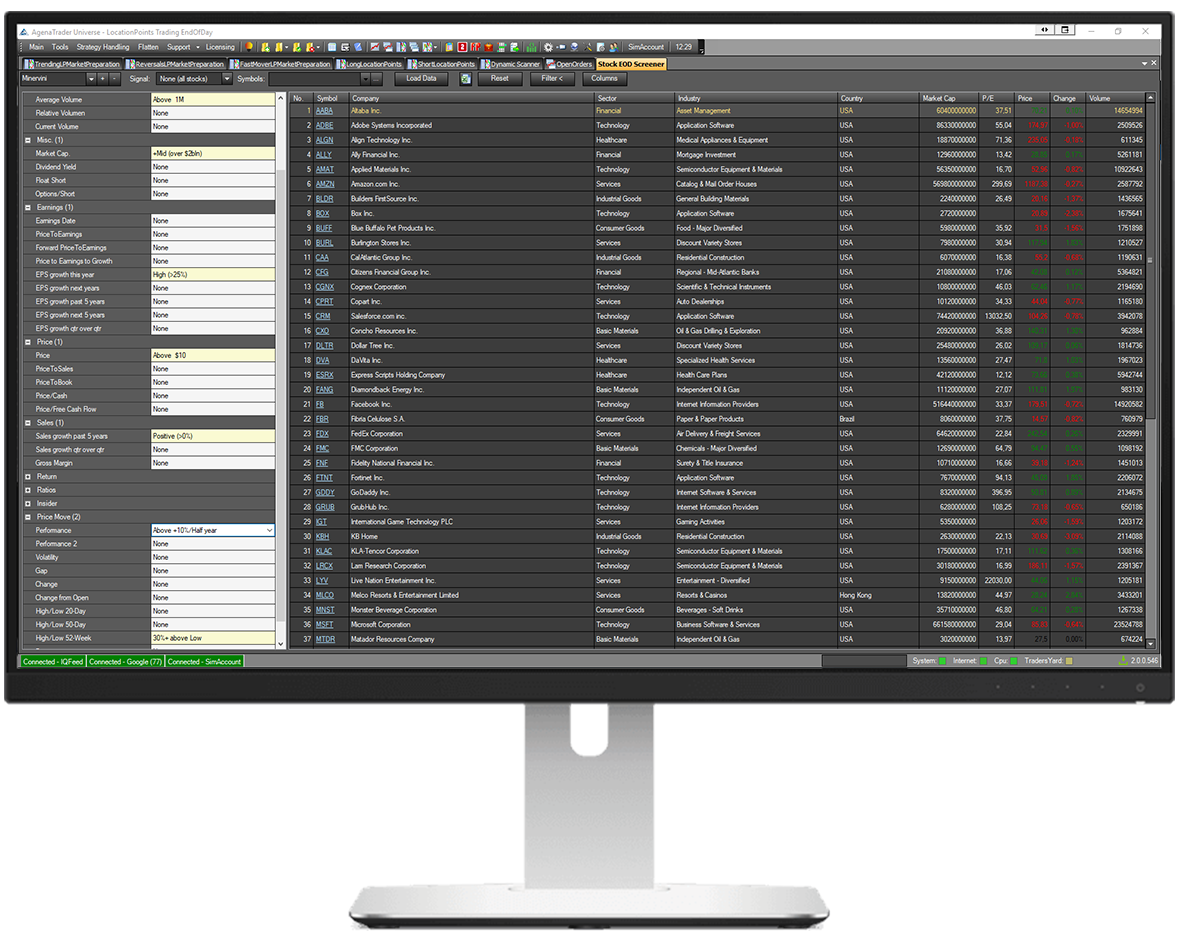
Task: Click the Columns button
Action: tap(605, 78)
